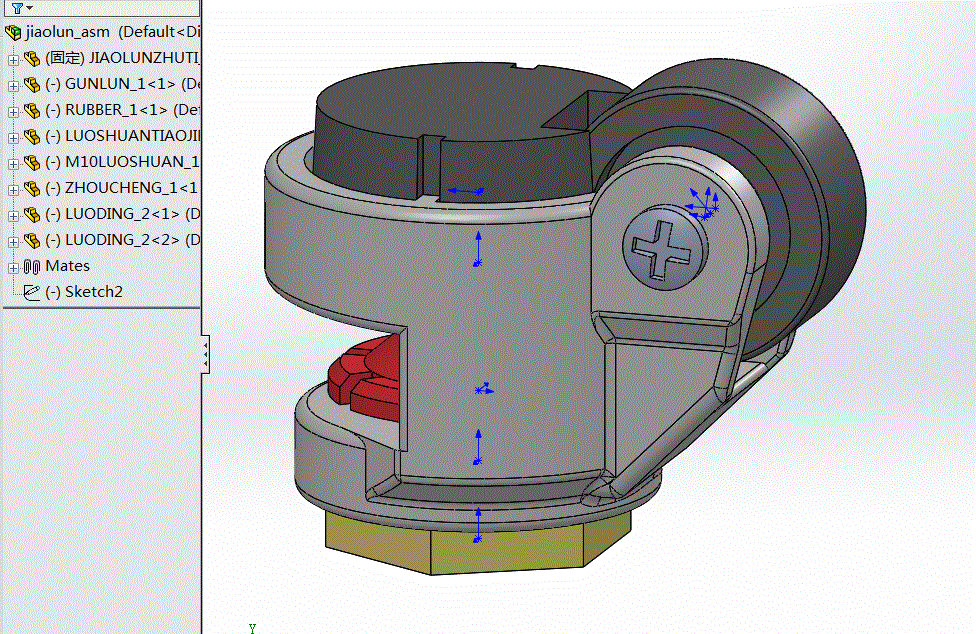Select the jiaolun_asm top-level assembly name
The image size is (976, 634).
68,32
